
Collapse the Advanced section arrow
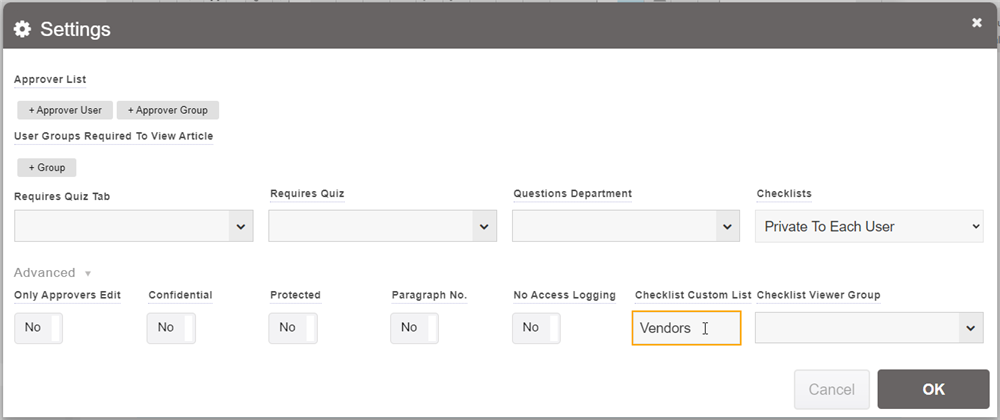click(88, 273)
